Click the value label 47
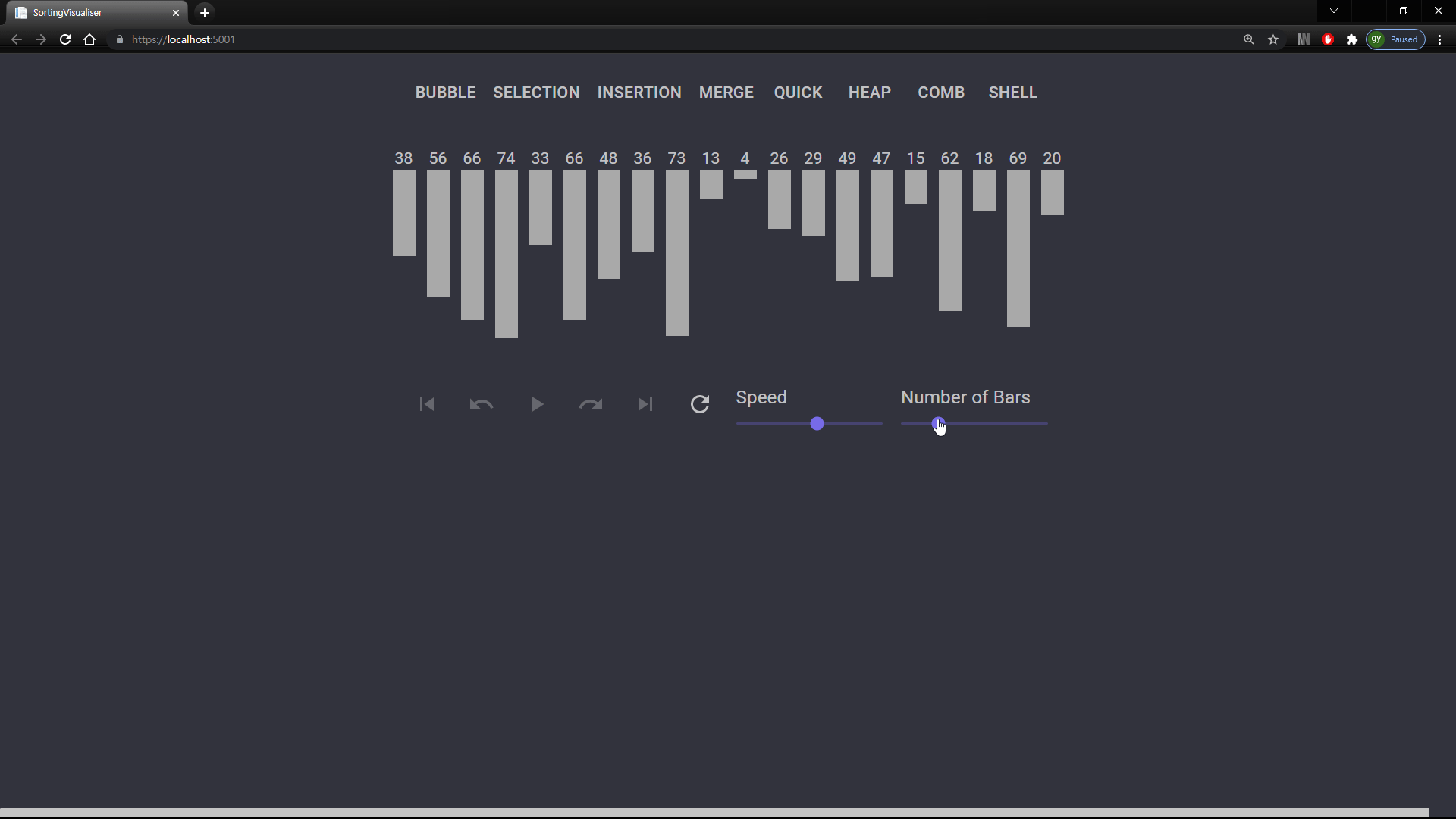Screen dimensions: 1456x819 881,158
